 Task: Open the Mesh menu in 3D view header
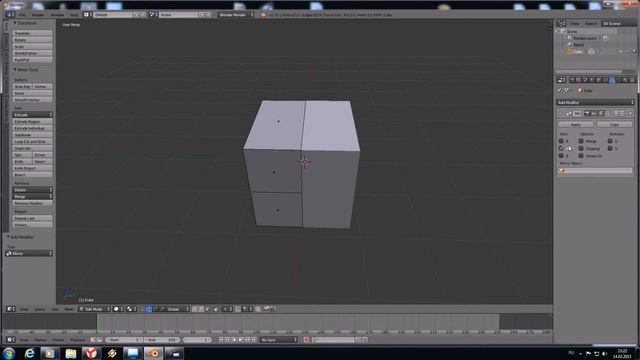69,309
